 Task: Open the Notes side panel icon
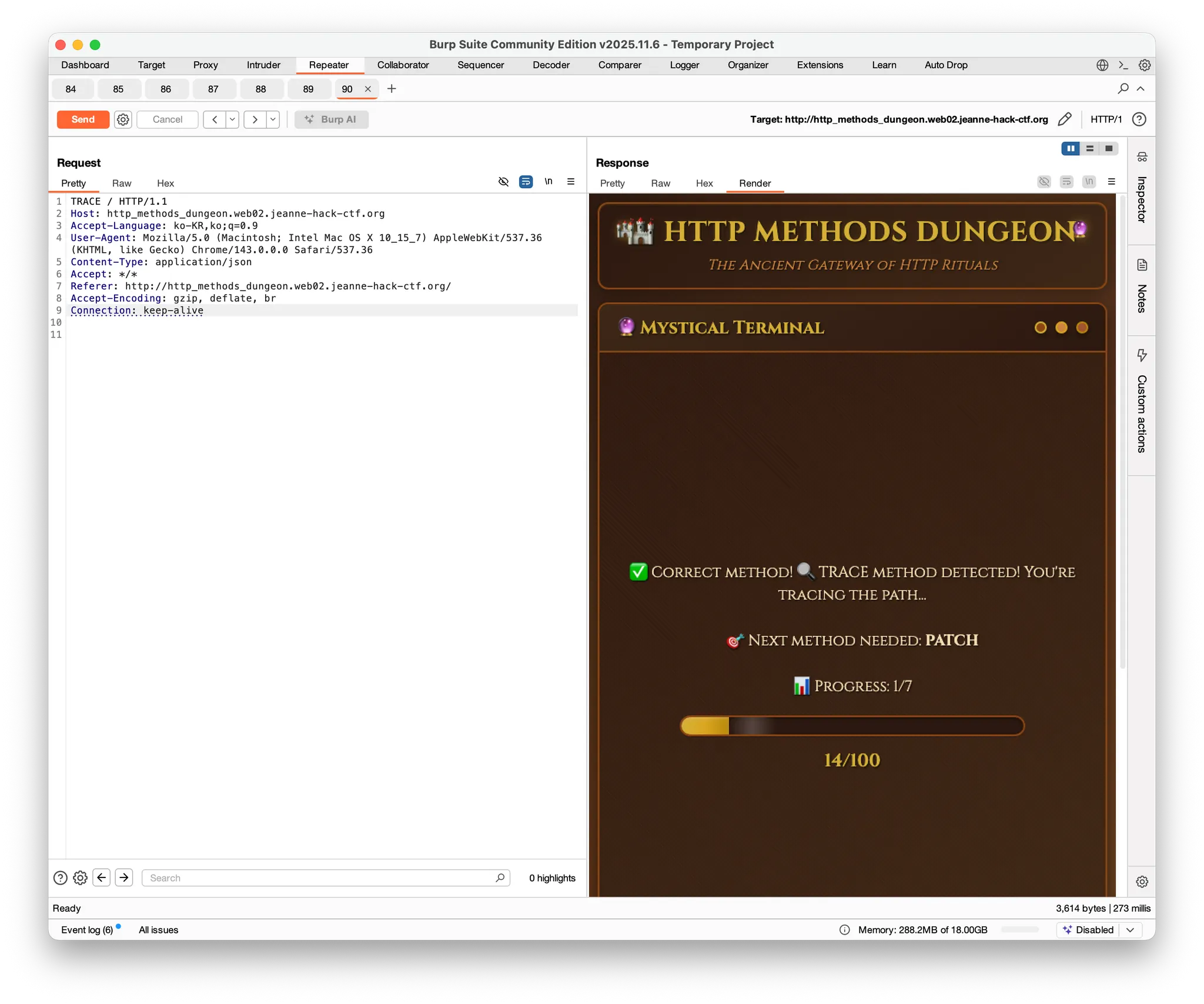tap(1142, 265)
